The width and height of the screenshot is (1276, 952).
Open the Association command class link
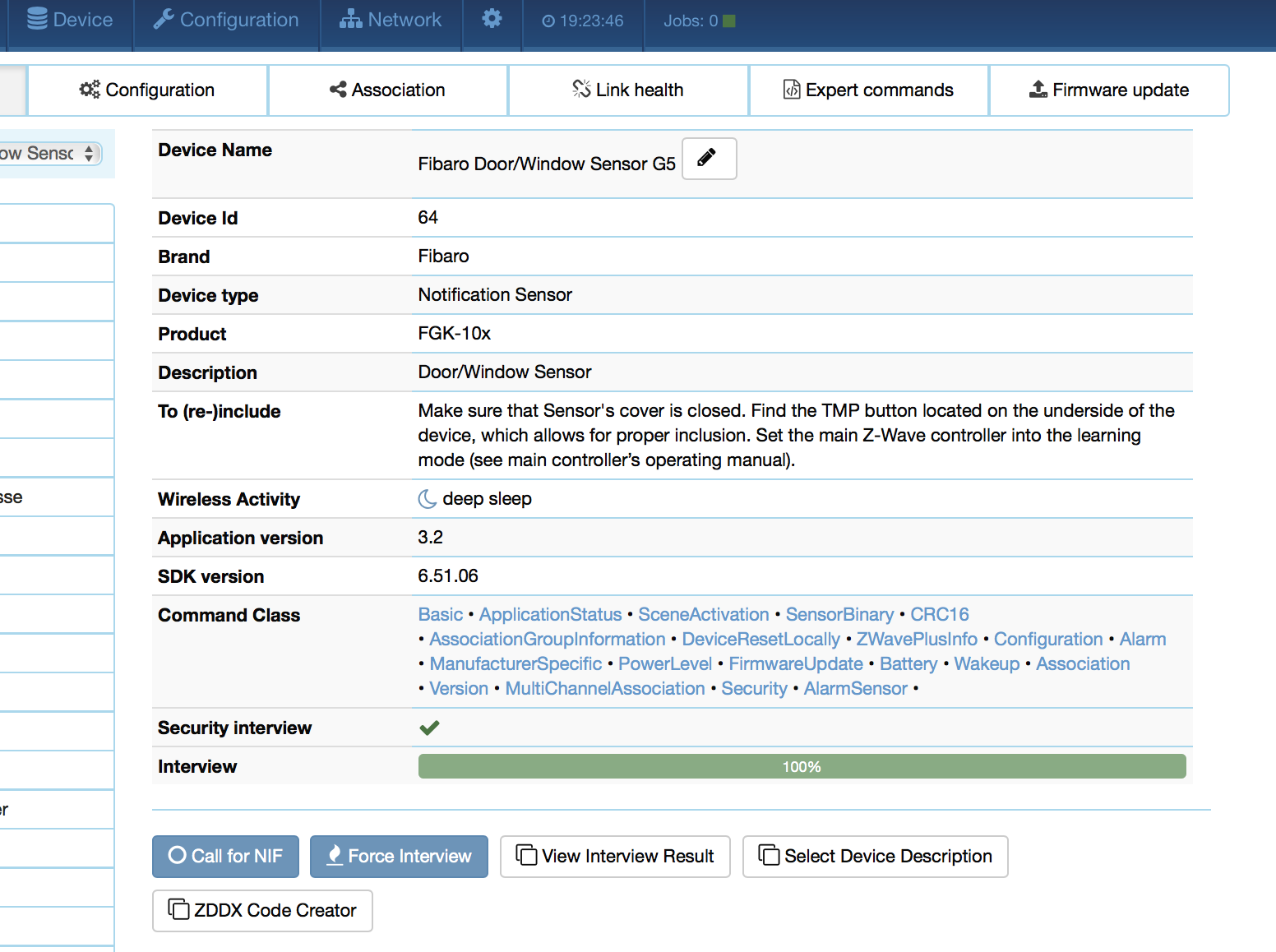pyautogui.click(x=1083, y=664)
